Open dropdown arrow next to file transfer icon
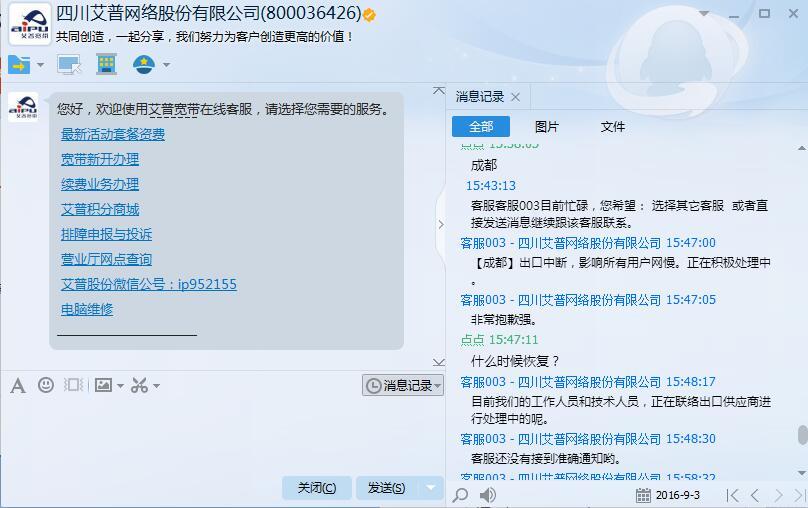808x508 pixels. (40, 65)
